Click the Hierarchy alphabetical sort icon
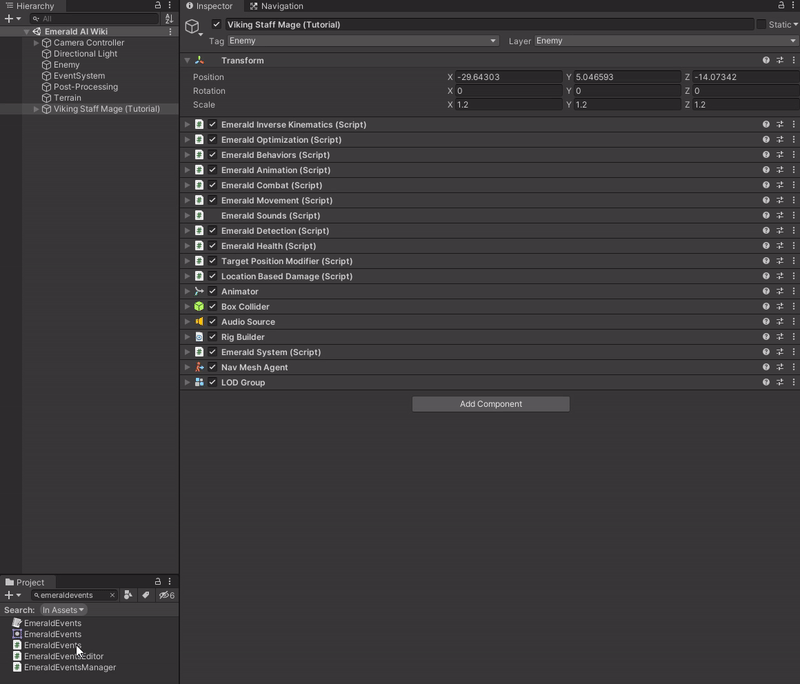Viewport: 800px width, 684px height. 169,19
